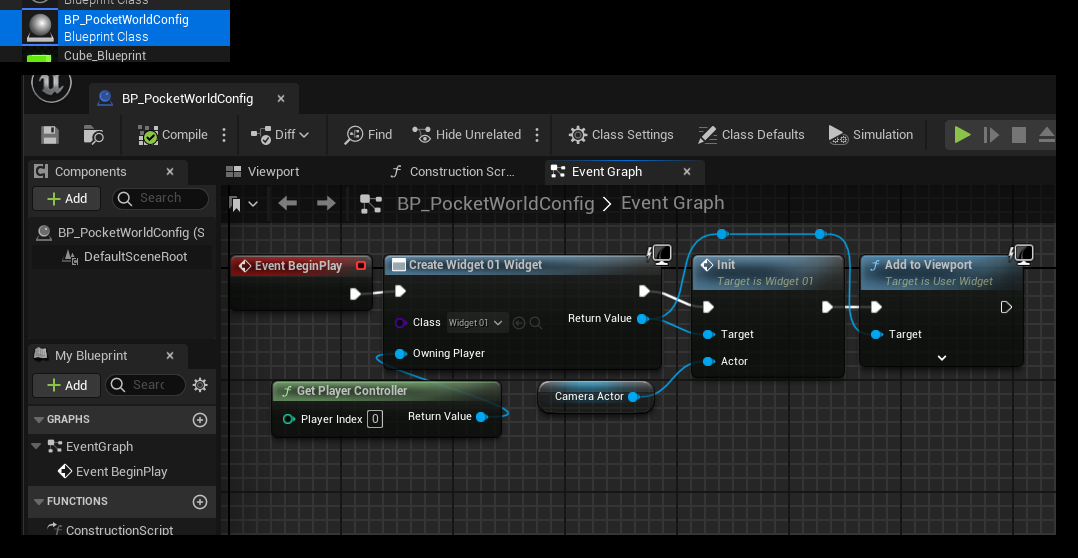Select DefaultSceneRoot component
Viewport: 1078px width, 558px height.
coord(126,257)
